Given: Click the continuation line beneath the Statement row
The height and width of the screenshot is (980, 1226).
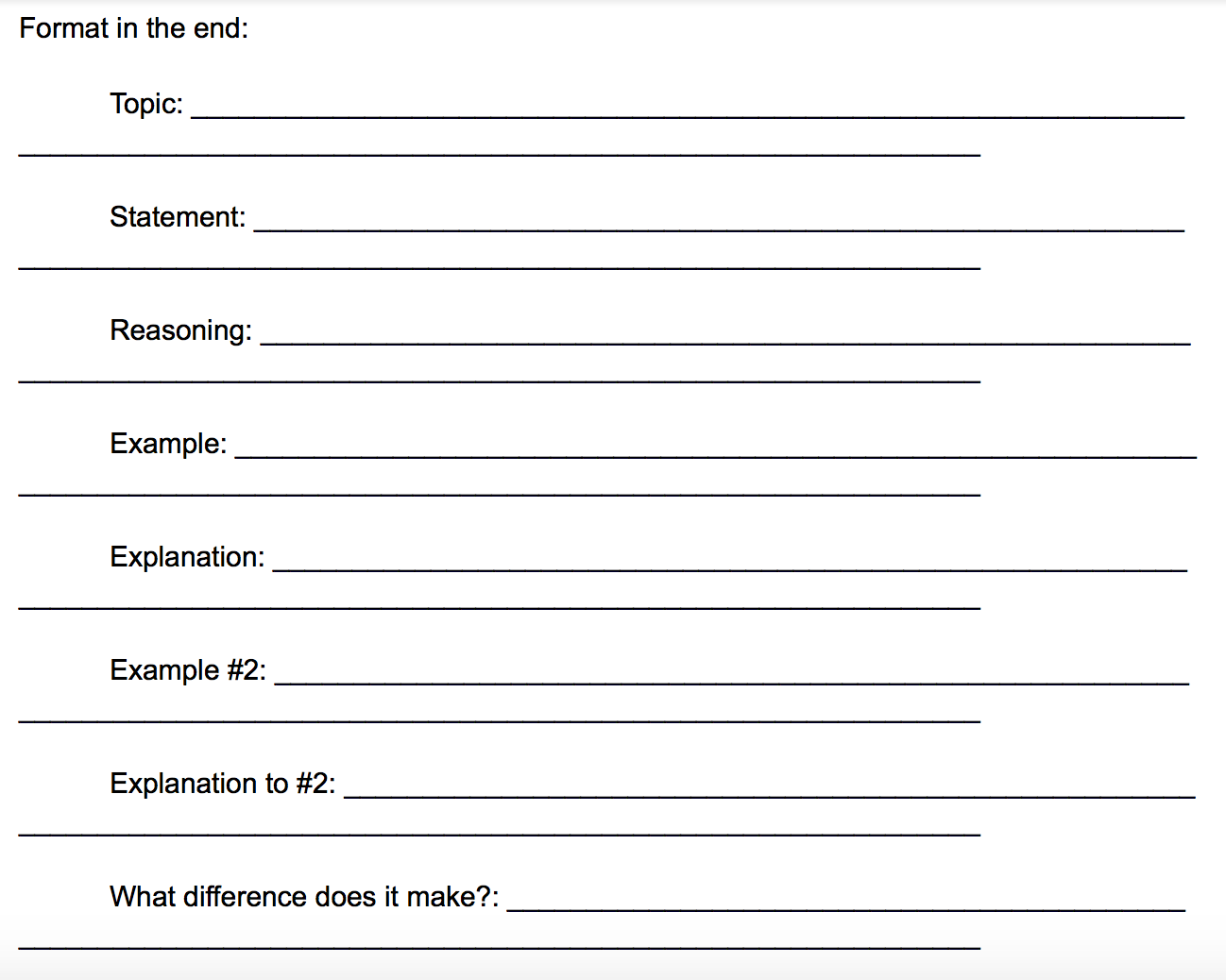Looking at the screenshot, I should click(499, 262).
